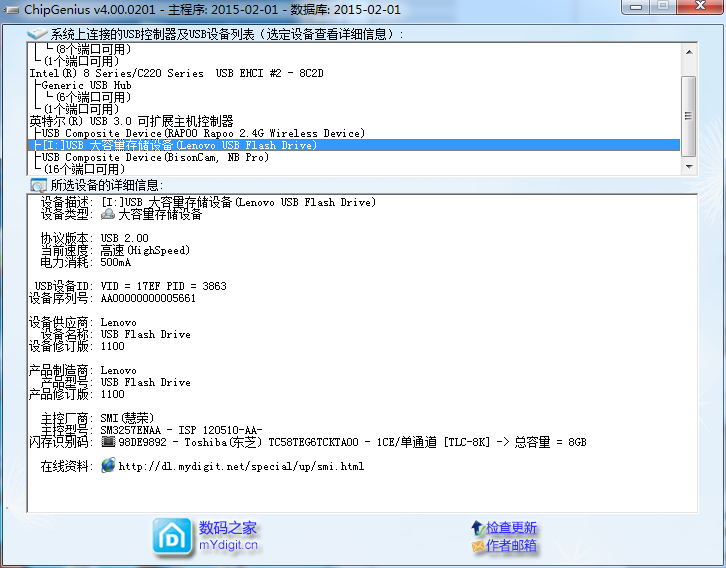Click the 作者邮箱 link

511,546
